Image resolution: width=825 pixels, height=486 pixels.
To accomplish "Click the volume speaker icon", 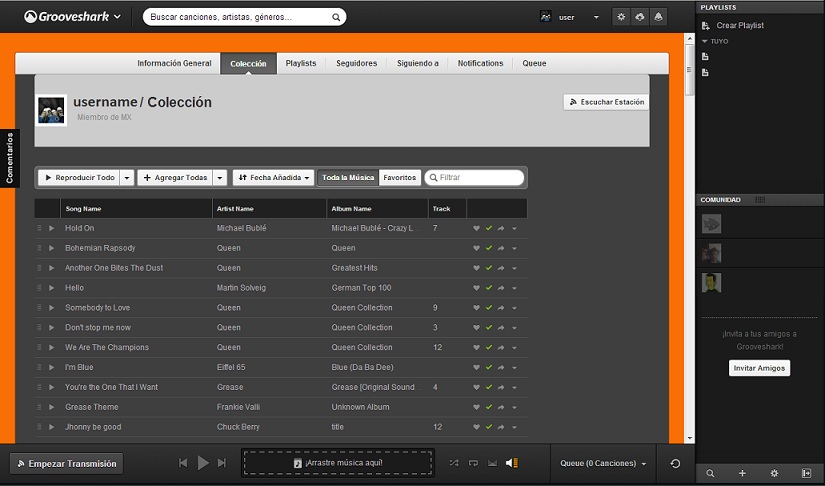I will click(x=511, y=463).
